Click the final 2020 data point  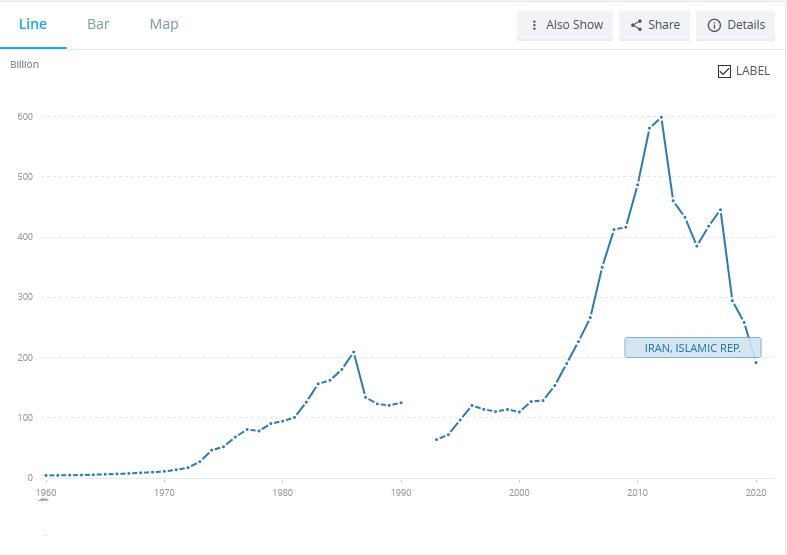[756, 362]
